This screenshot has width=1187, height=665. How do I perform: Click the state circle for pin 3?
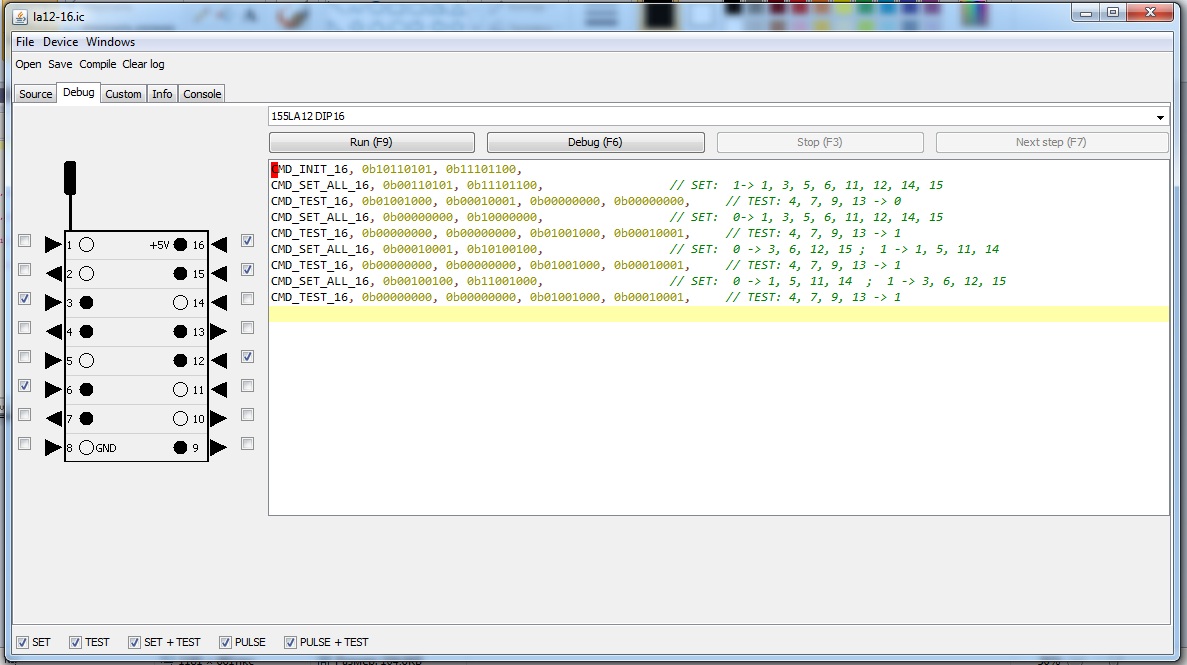coord(87,302)
